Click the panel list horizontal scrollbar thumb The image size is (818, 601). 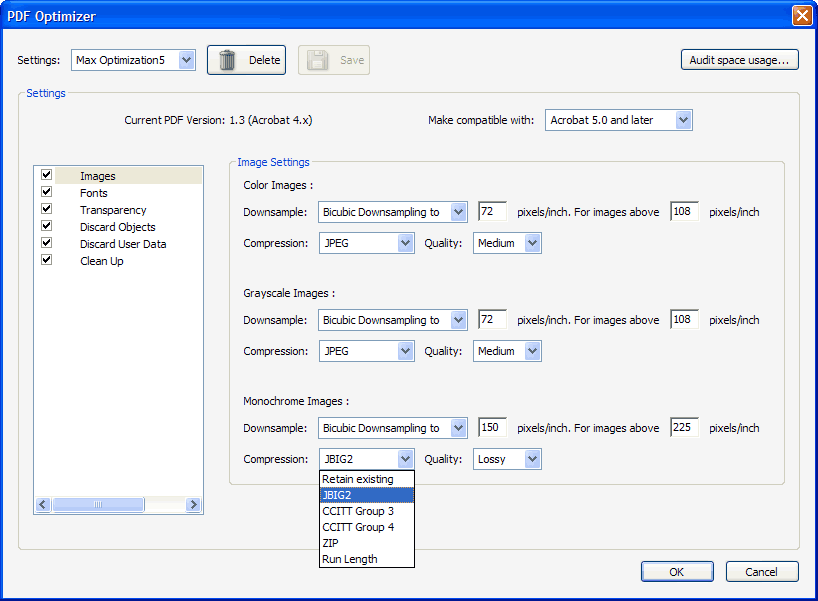98,506
